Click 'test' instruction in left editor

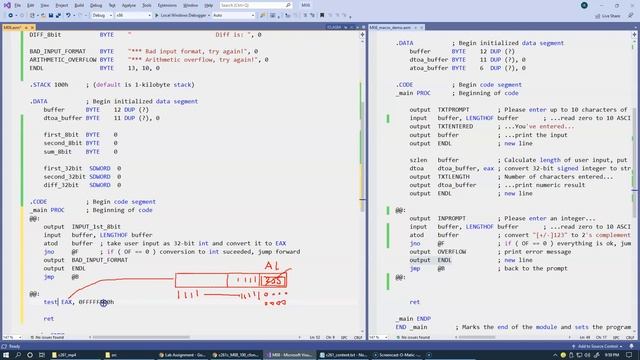coord(50,302)
